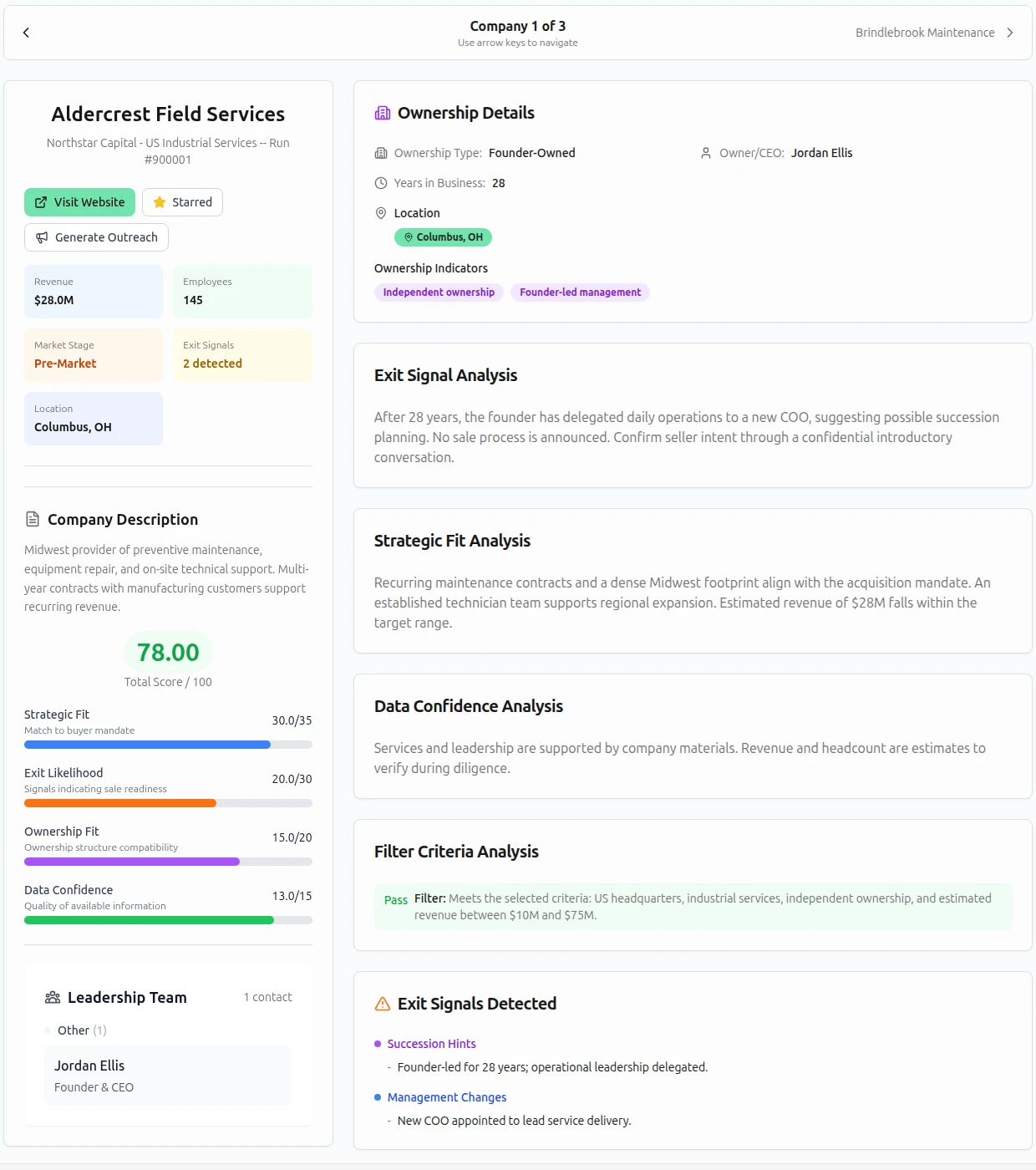Click the blue bullet beside Management Changes
Viewport: 1036px width, 1170px height.
(x=378, y=1097)
